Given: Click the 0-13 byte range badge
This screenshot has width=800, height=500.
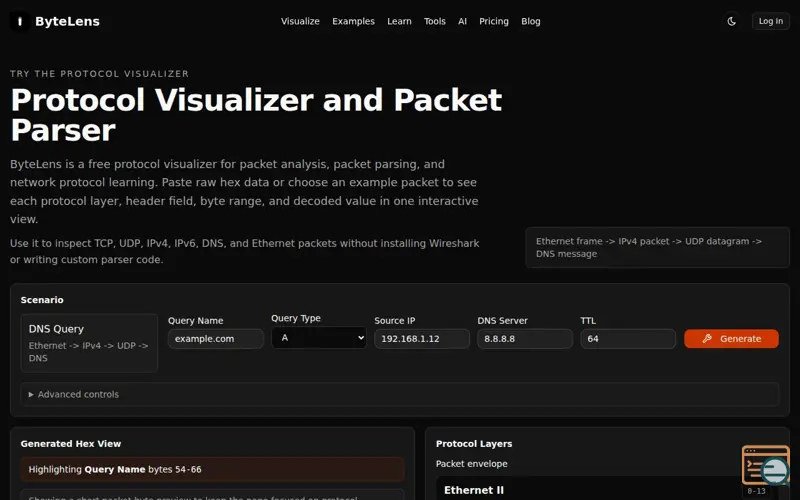Looking at the screenshot, I should pyautogui.click(x=756, y=491).
